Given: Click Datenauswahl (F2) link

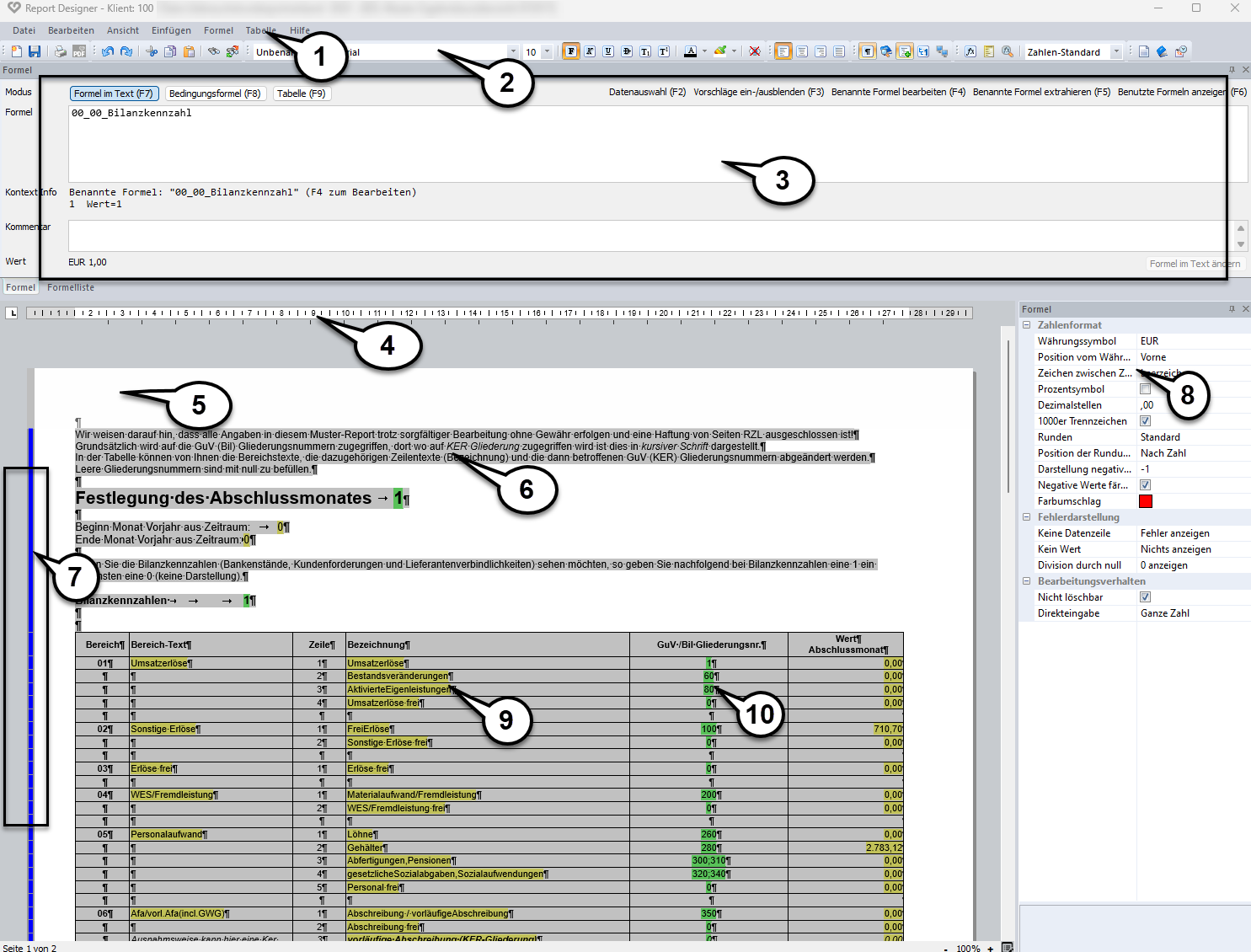Looking at the screenshot, I should coord(647,92).
